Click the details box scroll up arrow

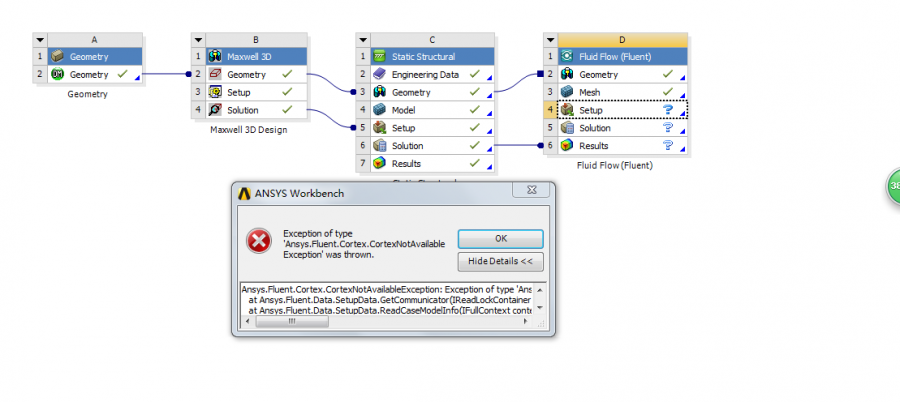(x=540, y=289)
